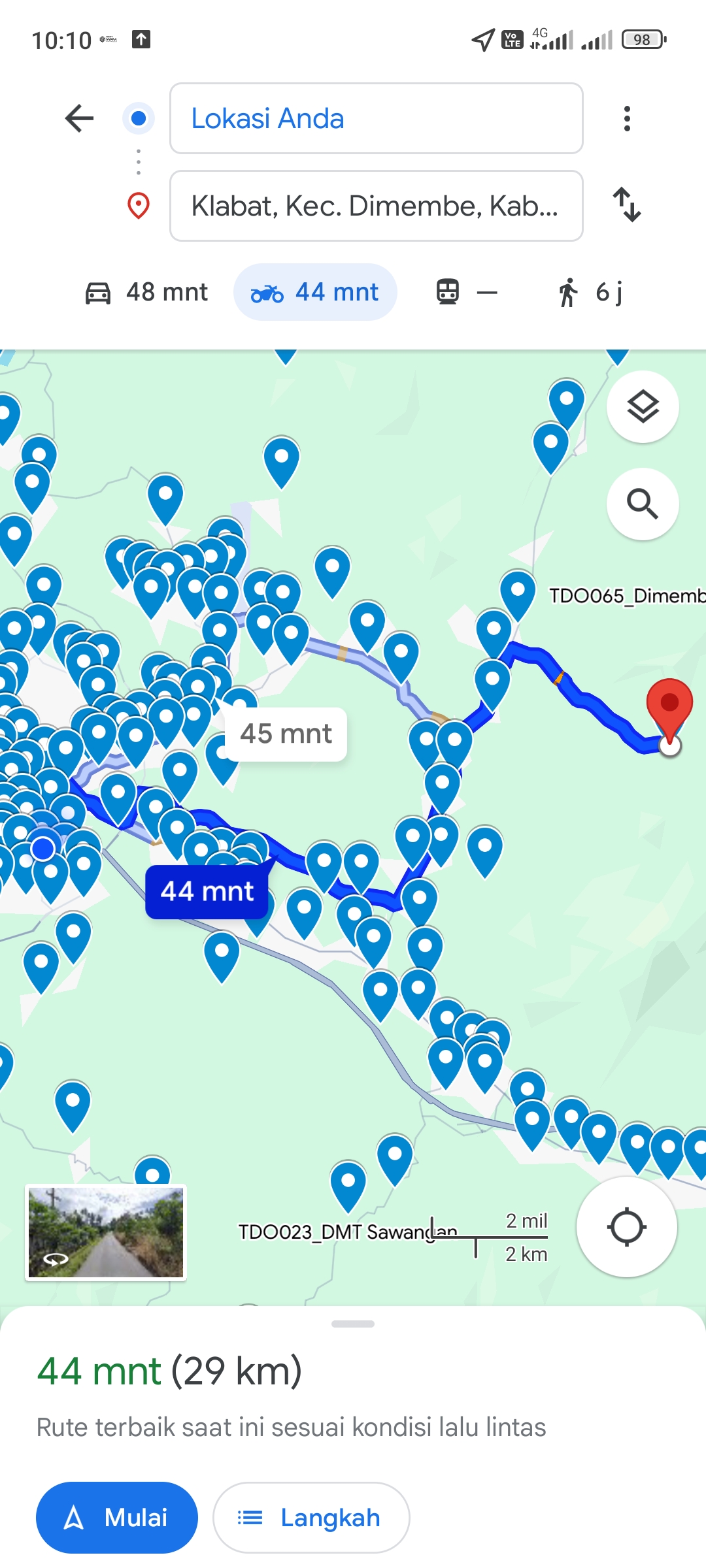Start navigation with the Mulai button
Viewport: 706px width, 1568px height.
coord(117,1517)
